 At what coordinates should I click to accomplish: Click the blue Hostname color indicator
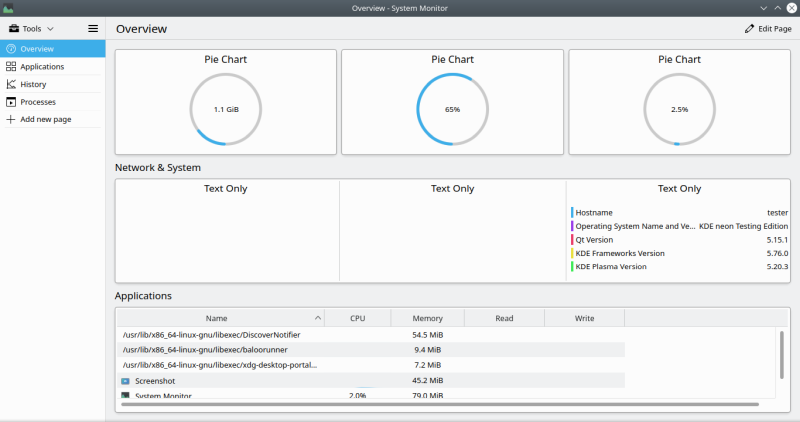pos(572,212)
